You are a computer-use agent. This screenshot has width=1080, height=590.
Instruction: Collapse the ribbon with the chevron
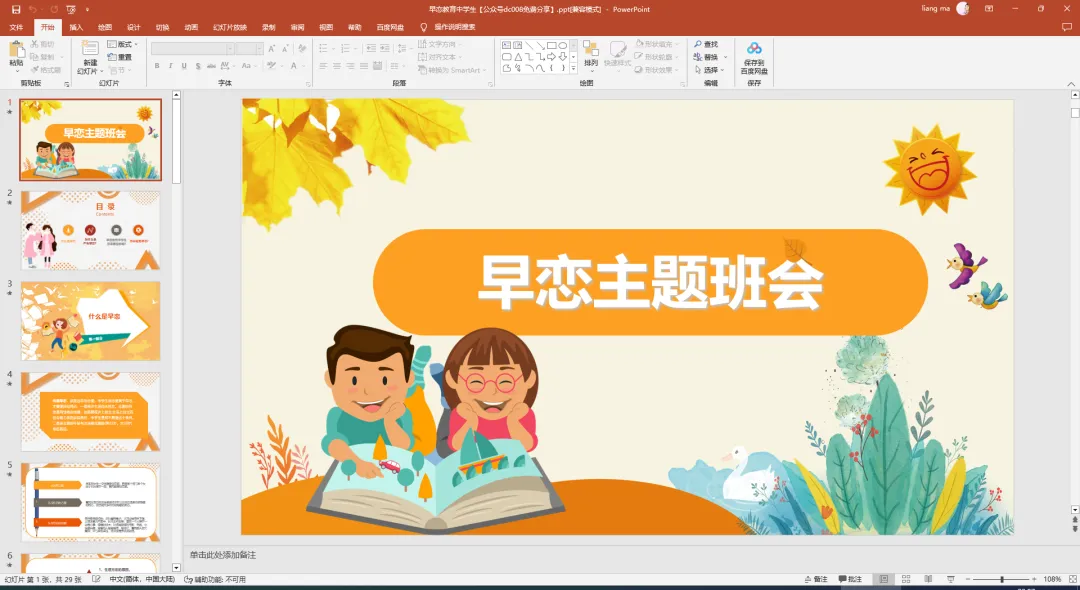click(1071, 84)
